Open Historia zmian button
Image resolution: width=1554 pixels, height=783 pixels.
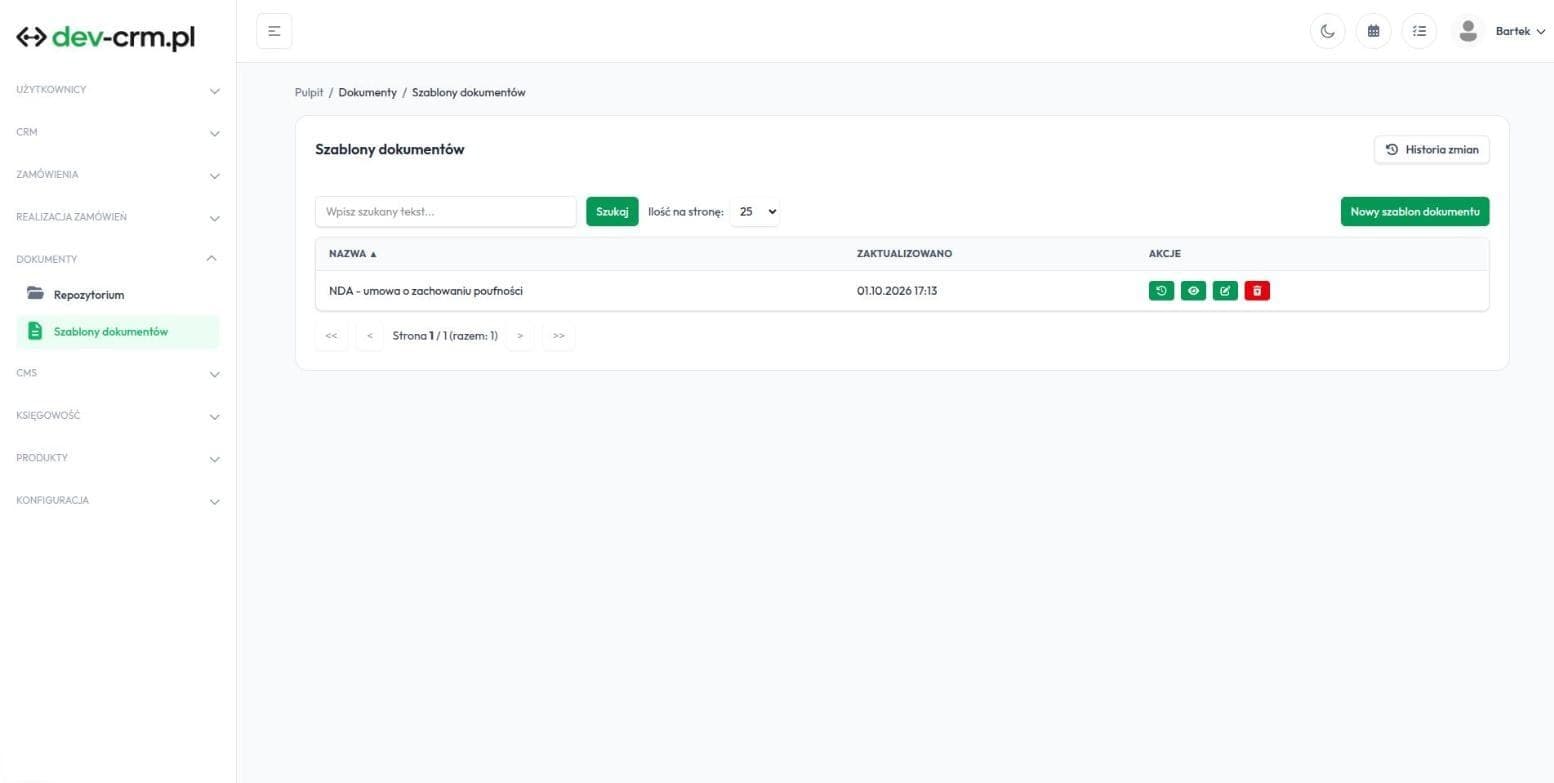(1432, 150)
